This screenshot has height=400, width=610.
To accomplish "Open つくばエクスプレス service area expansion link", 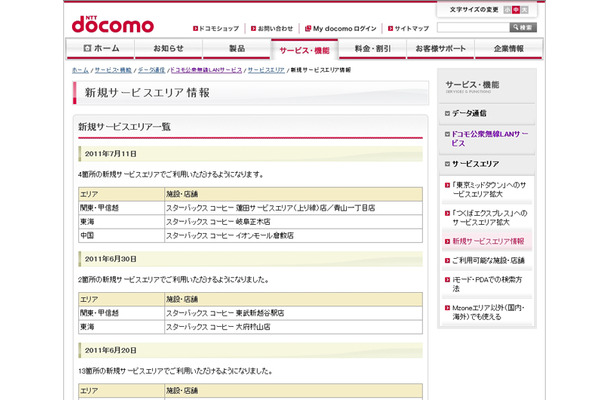I will [x=490, y=218].
